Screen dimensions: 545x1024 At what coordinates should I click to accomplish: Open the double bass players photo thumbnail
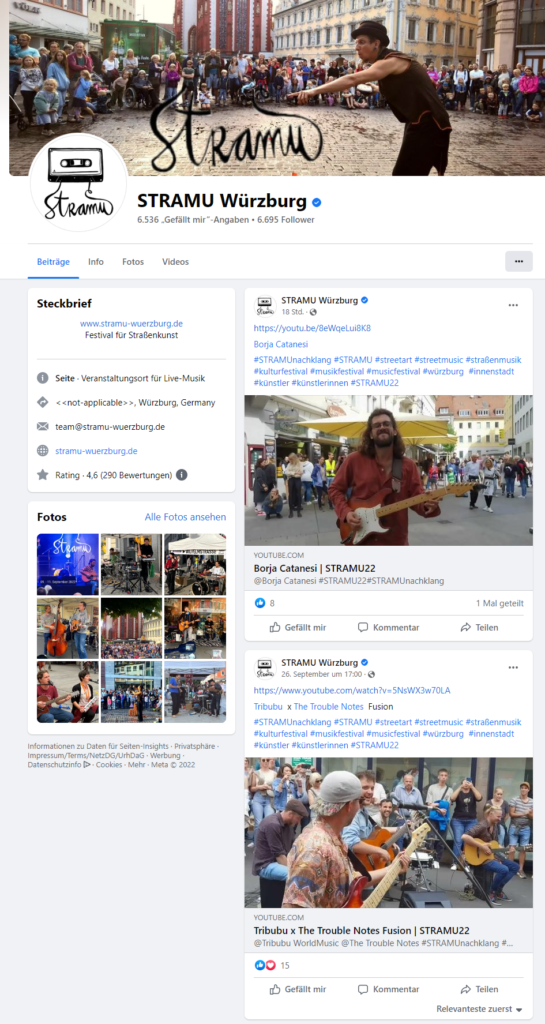click(68, 628)
